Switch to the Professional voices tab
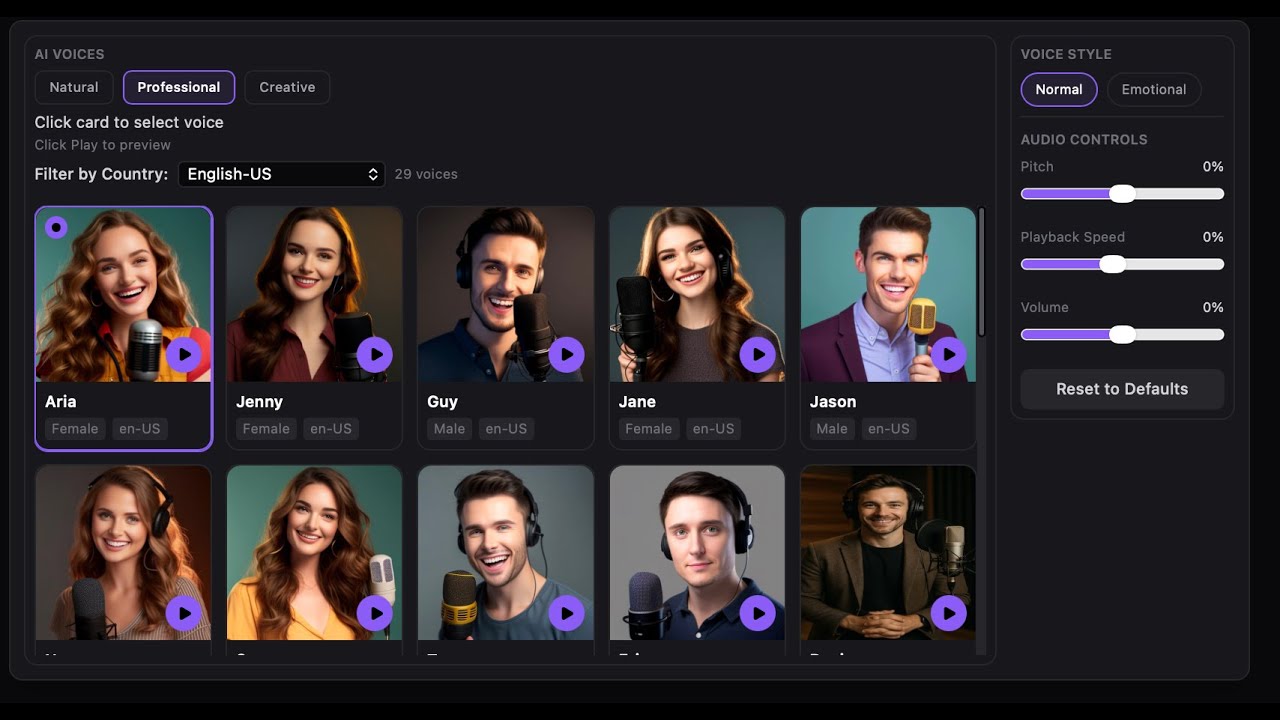Viewport: 1280px width, 720px height. [x=179, y=87]
